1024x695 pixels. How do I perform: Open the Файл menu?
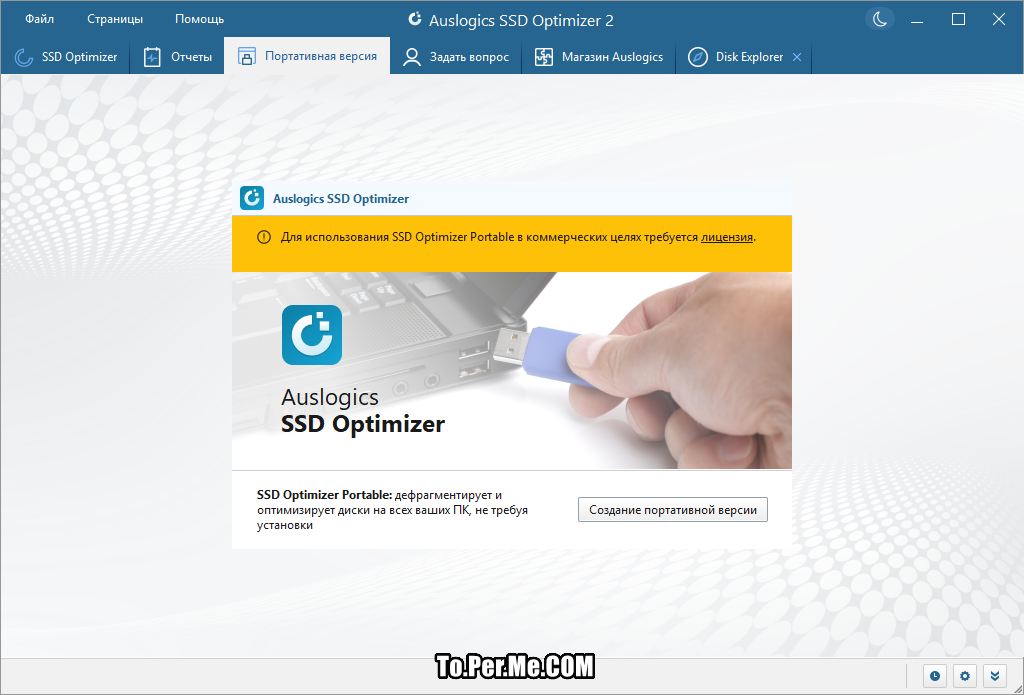[39, 19]
